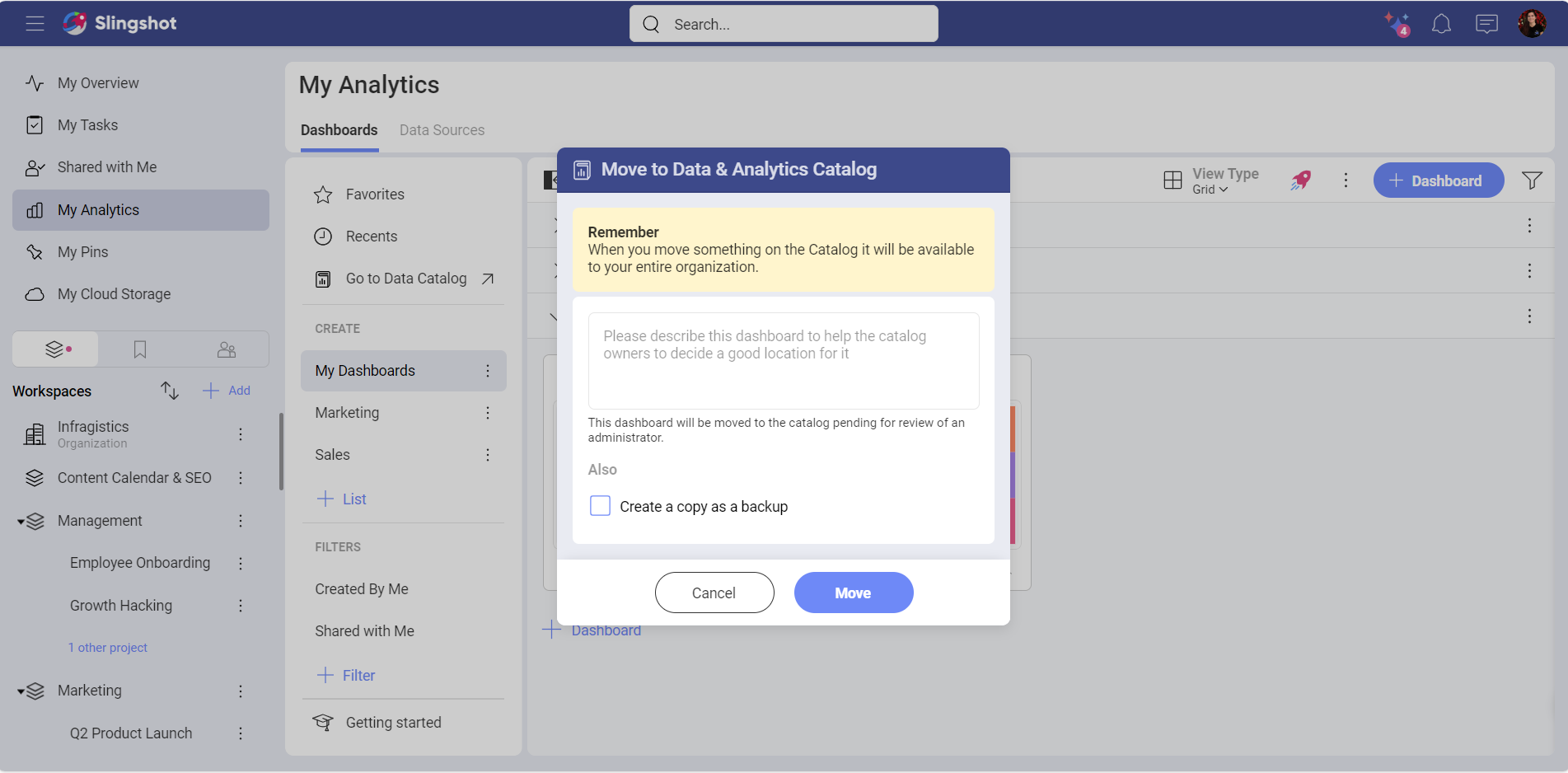
Task: Click the rocket icon in toolbar
Action: click(x=1300, y=180)
